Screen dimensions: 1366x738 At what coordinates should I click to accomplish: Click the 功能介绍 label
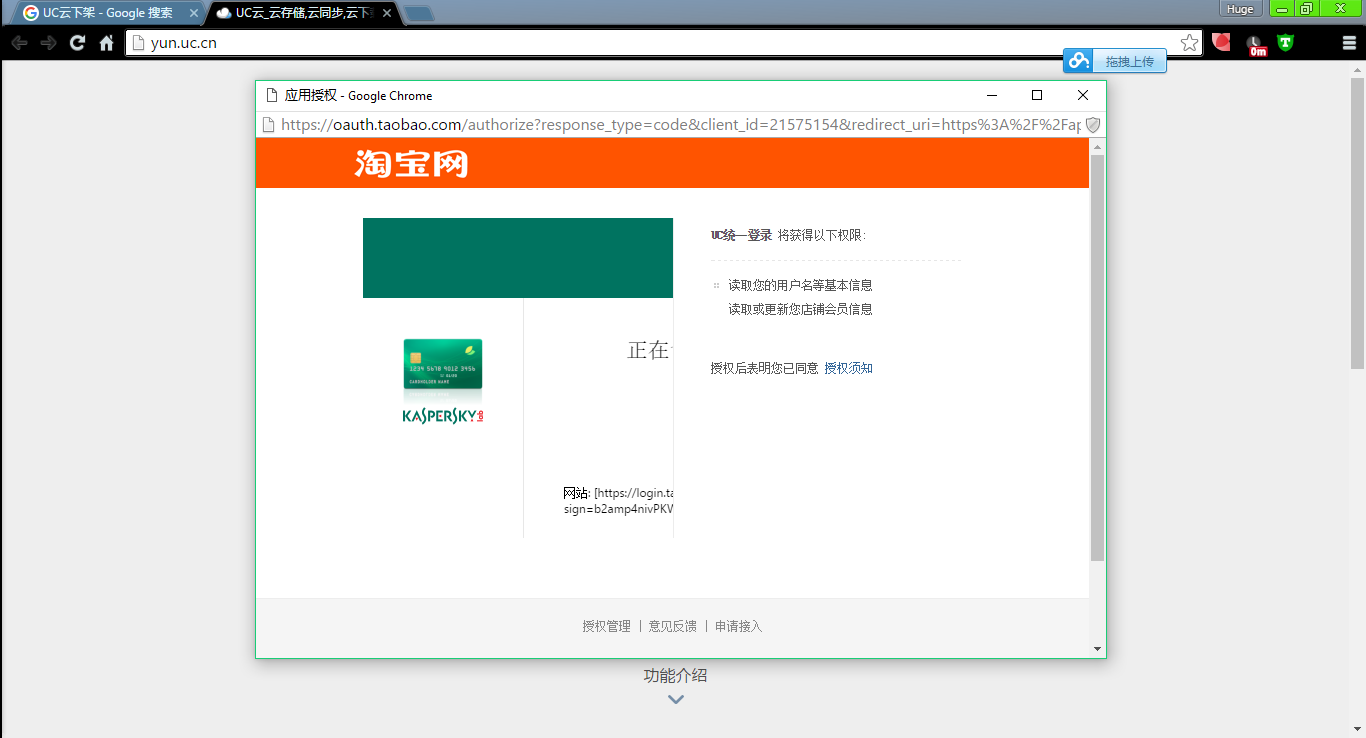tap(675, 675)
